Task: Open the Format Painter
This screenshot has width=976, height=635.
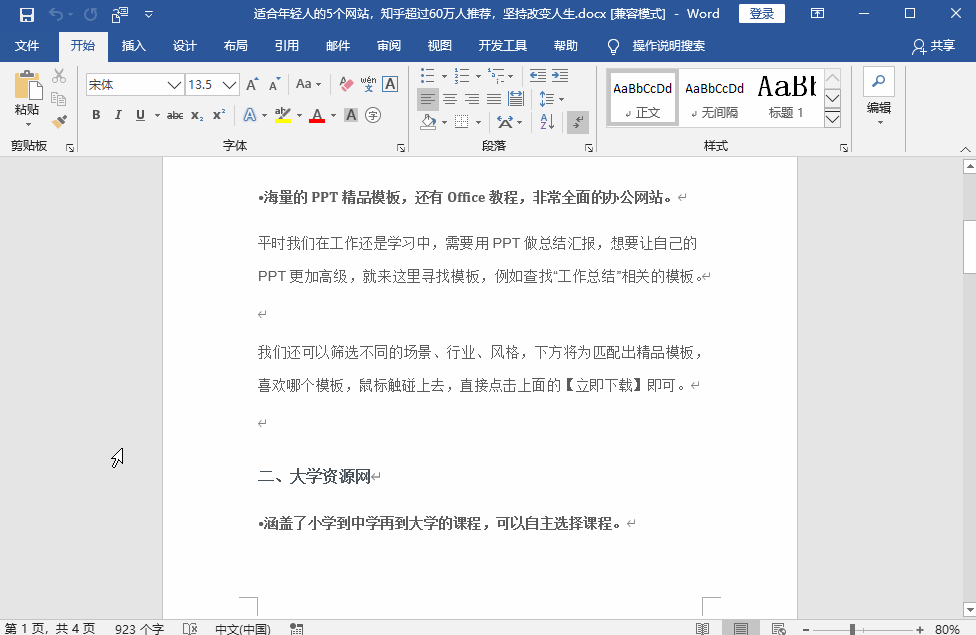Action: point(58,121)
